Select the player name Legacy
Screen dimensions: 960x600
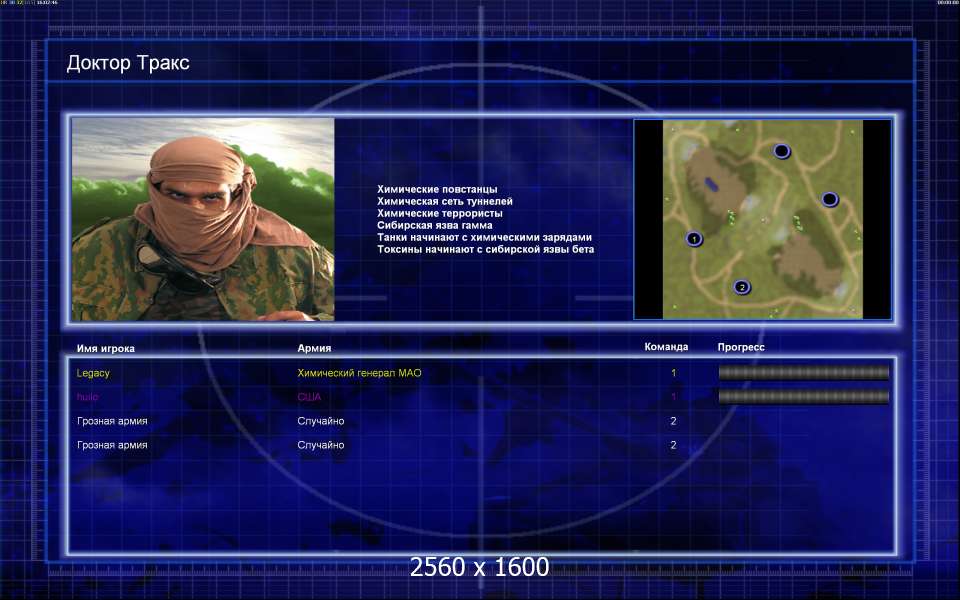(93, 373)
